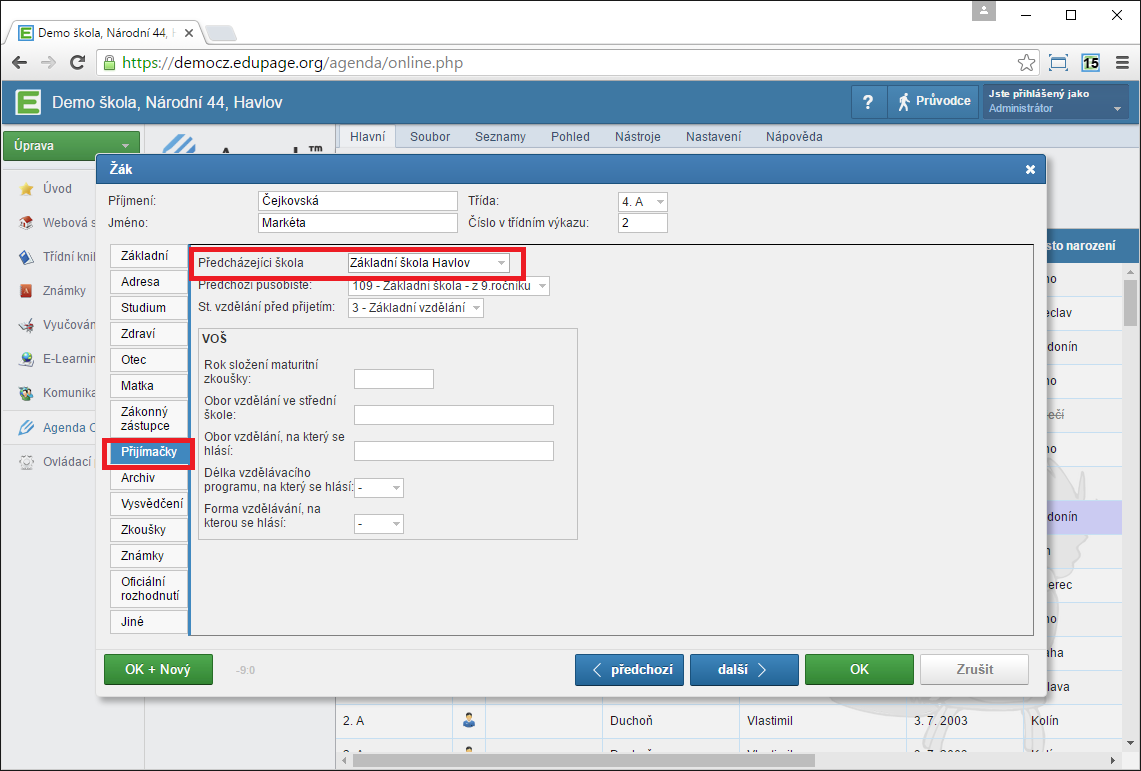
Task: Open the St. vzdělání před přijetím dropdown
Action: pyautogui.click(x=416, y=308)
